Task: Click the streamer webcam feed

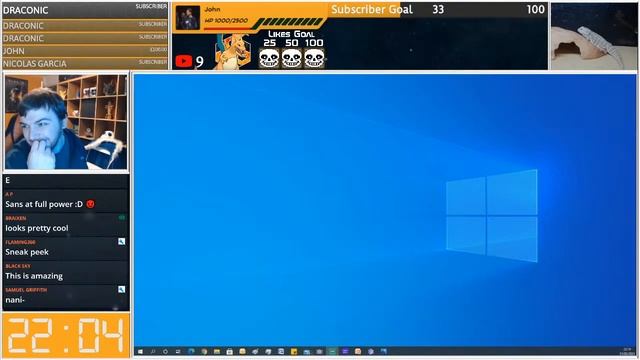Action: [x=66, y=122]
